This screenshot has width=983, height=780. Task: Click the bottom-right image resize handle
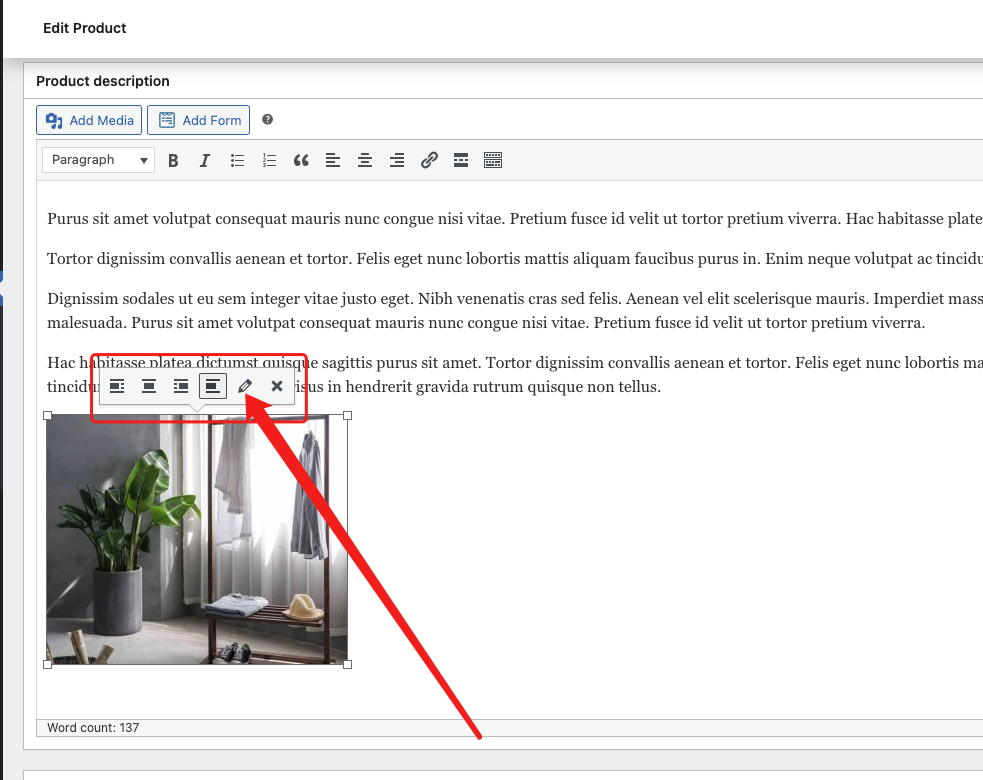pyautogui.click(x=348, y=665)
